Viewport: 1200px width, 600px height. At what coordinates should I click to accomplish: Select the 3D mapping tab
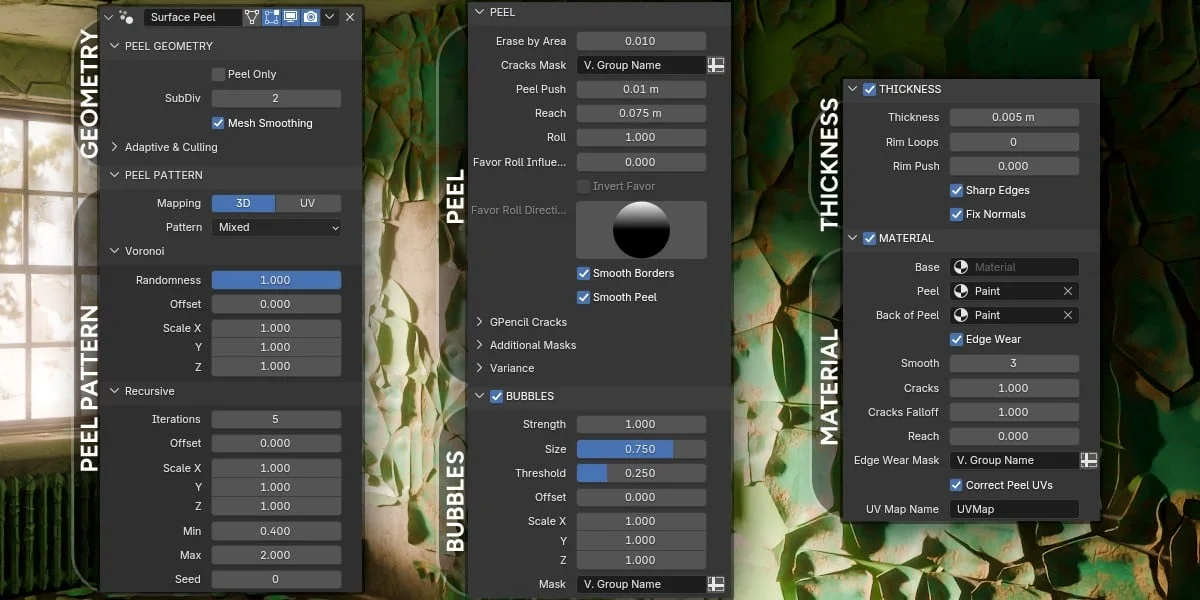point(244,202)
